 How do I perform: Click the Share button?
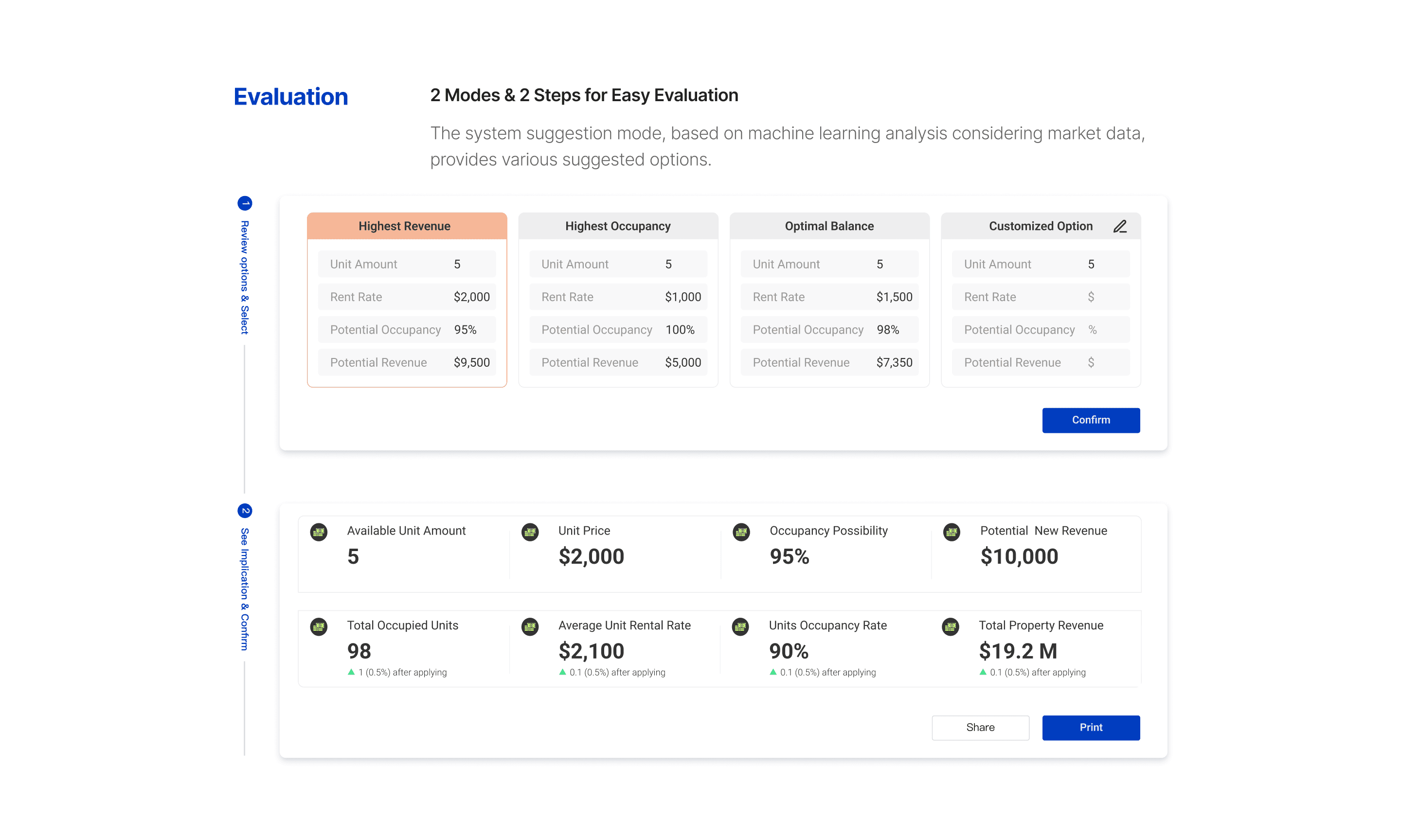[980, 727]
